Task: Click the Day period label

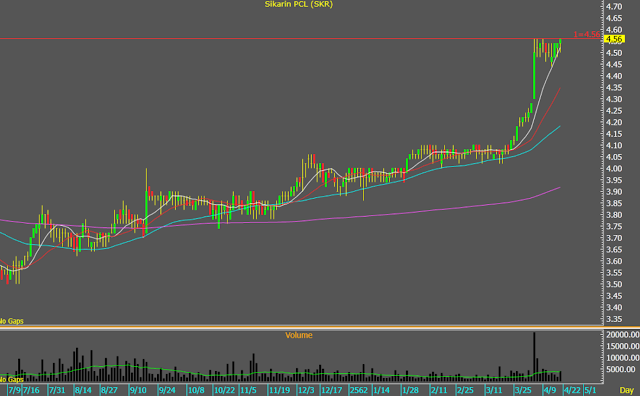Action: (627, 390)
